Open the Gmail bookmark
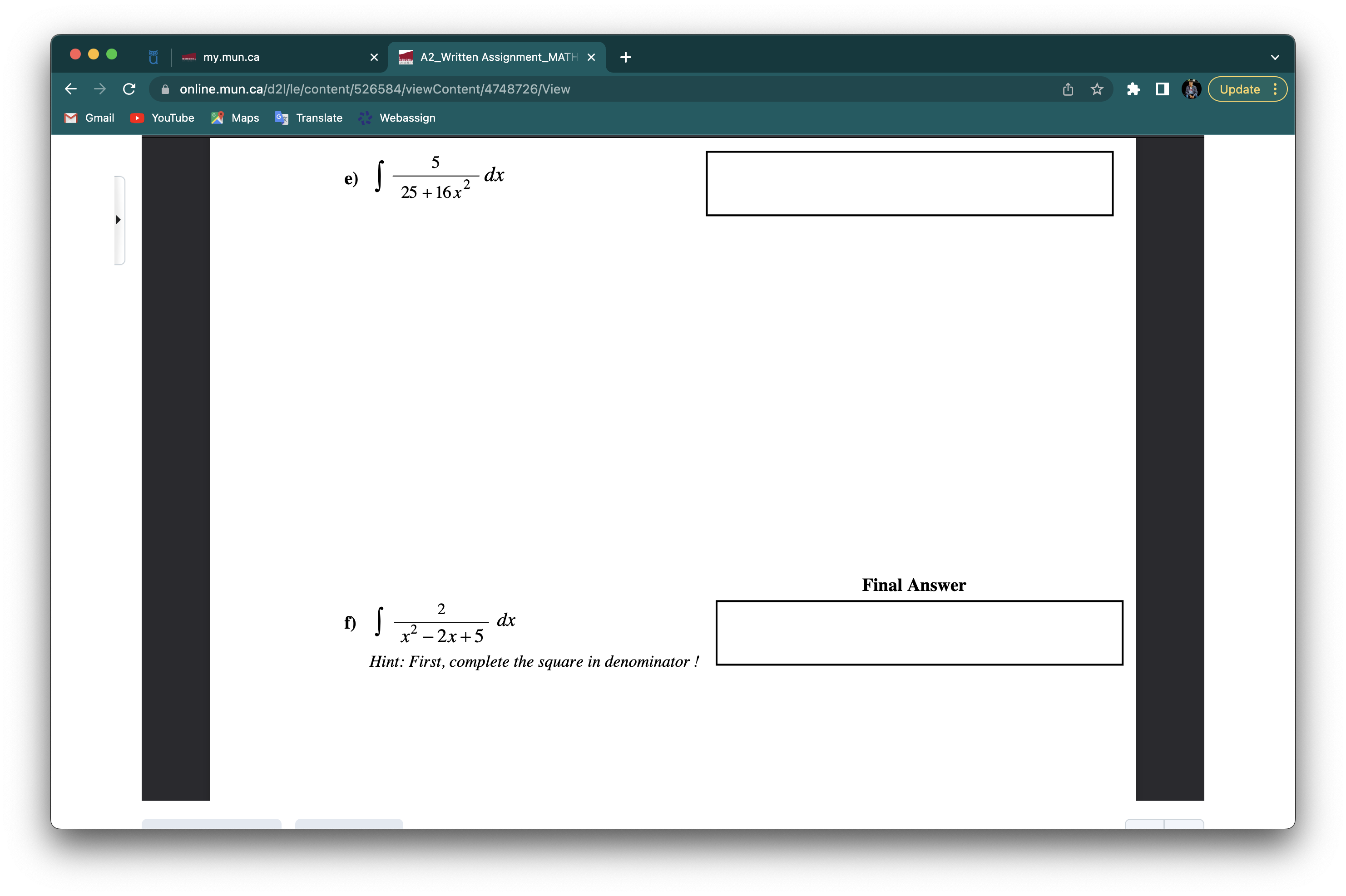The image size is (1346, 896). pos(89,118)
